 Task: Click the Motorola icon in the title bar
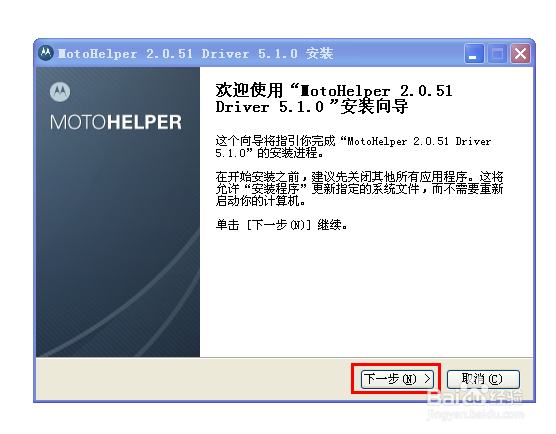pyautogui.click(x=46, y=53)
